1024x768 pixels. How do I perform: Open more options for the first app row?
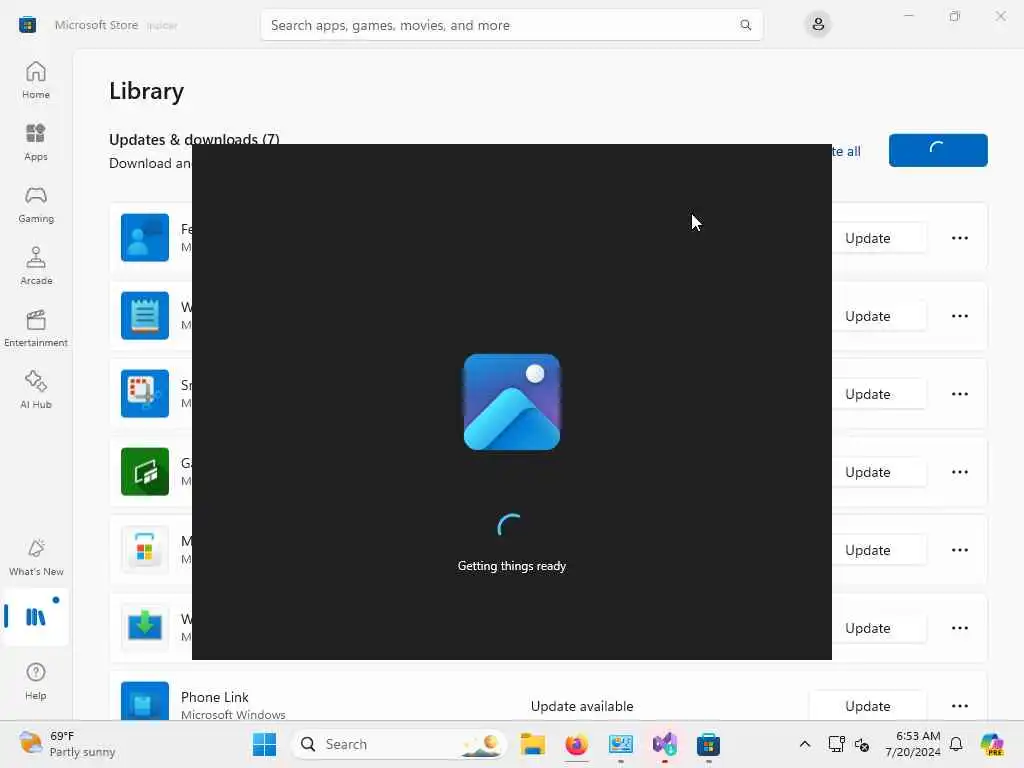click(x=959, y=238)
